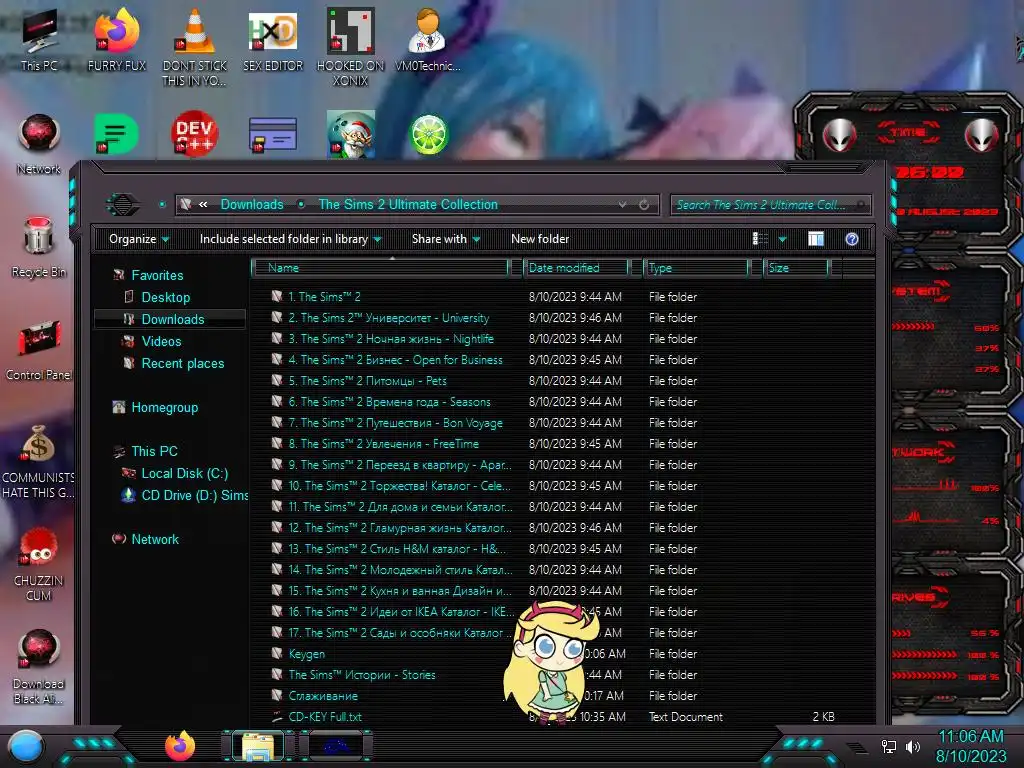The image size is (1024, 768).
Task: Launch Firefox from the taskbar
Action: point(180,746)
